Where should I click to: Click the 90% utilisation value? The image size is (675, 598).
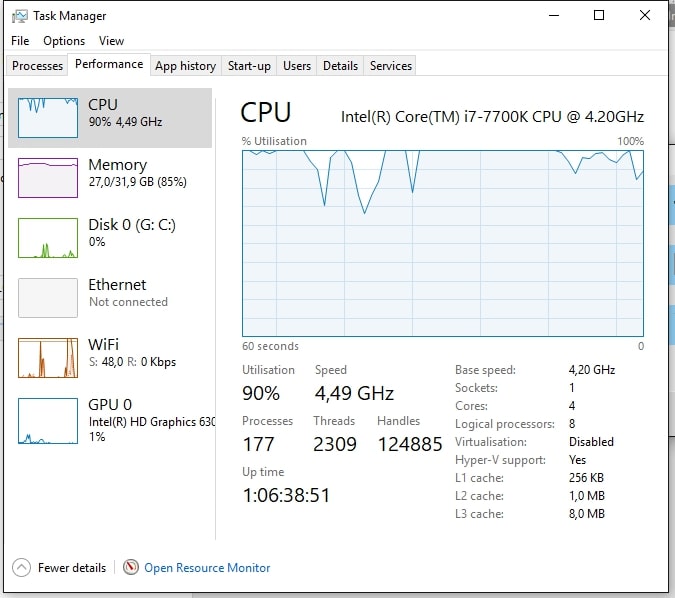click(x=261, y=393)
